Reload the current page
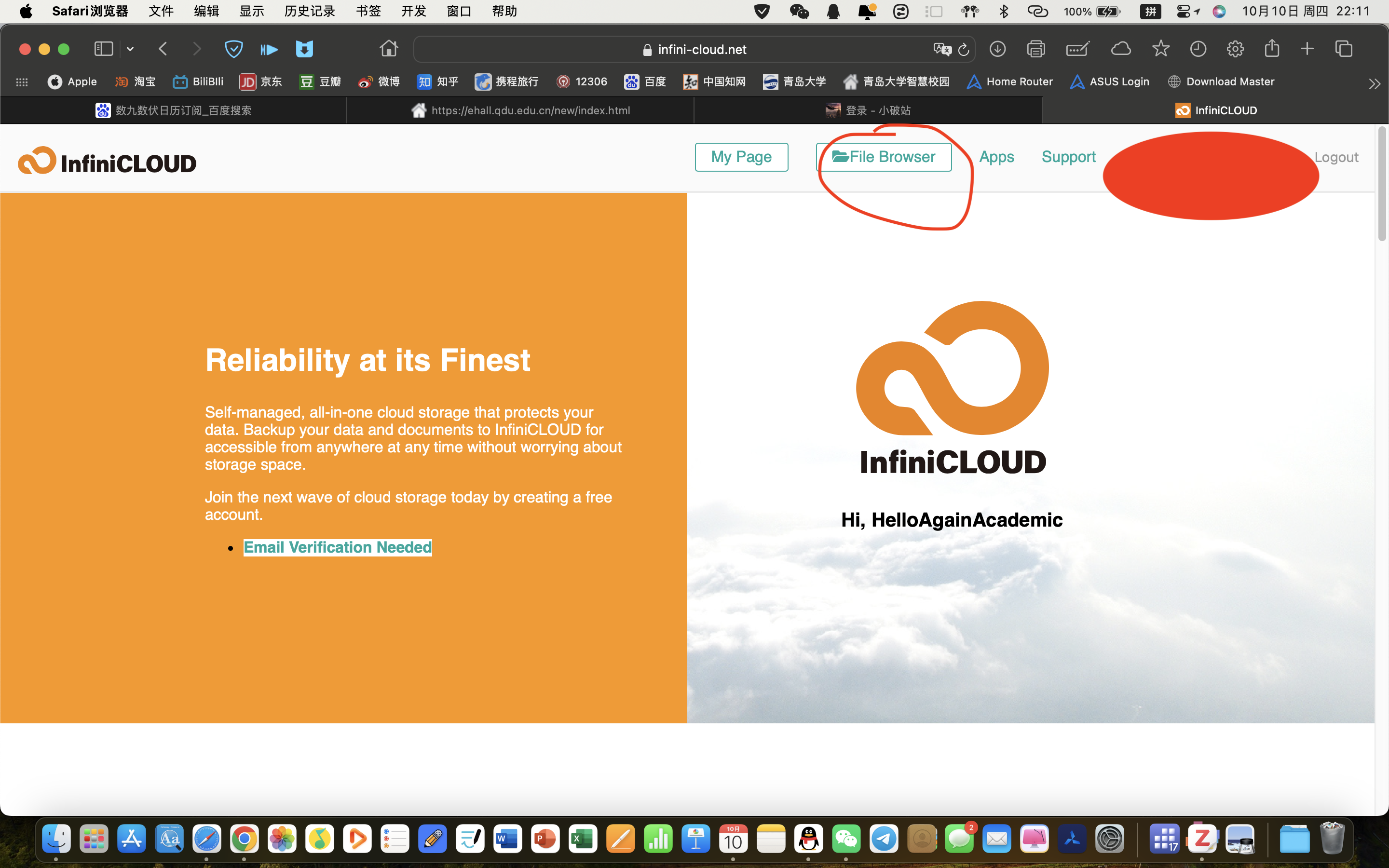This screenshot has height=868, width=1389. tap(964, 50)
